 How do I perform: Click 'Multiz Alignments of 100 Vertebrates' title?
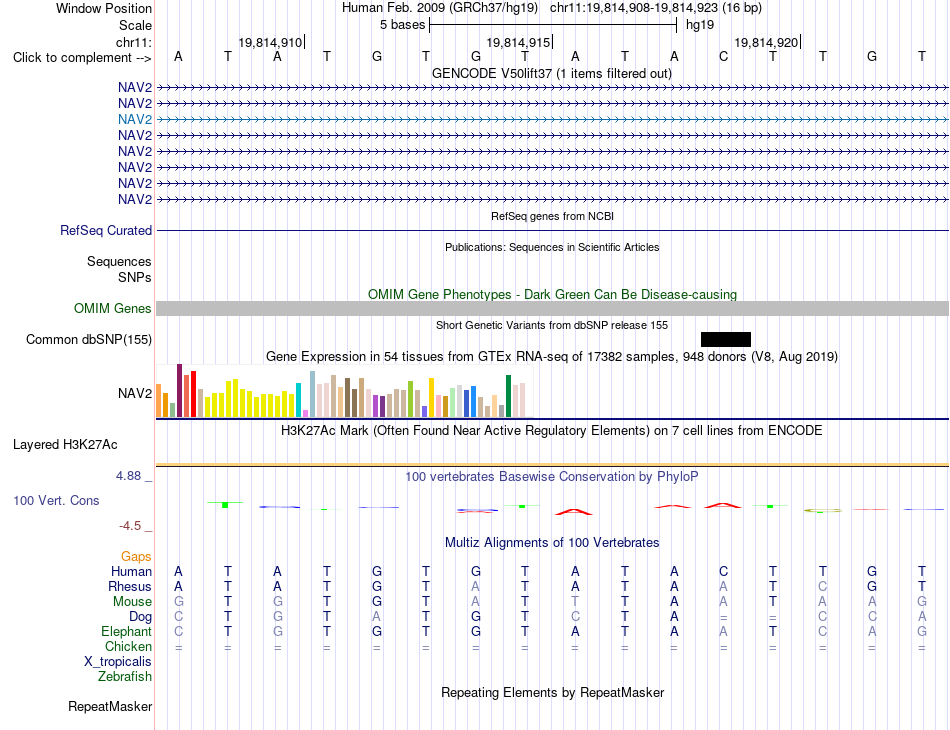(552, 542)
